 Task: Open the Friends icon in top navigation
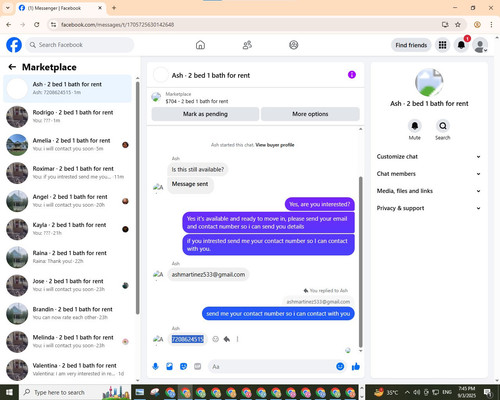pyautogui.click(x=247, y=45)
